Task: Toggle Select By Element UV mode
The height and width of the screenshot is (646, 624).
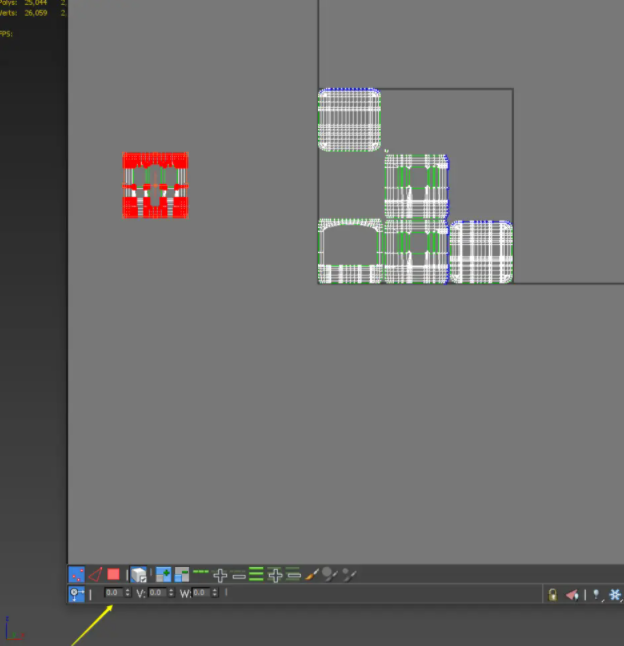Action: 139,574
